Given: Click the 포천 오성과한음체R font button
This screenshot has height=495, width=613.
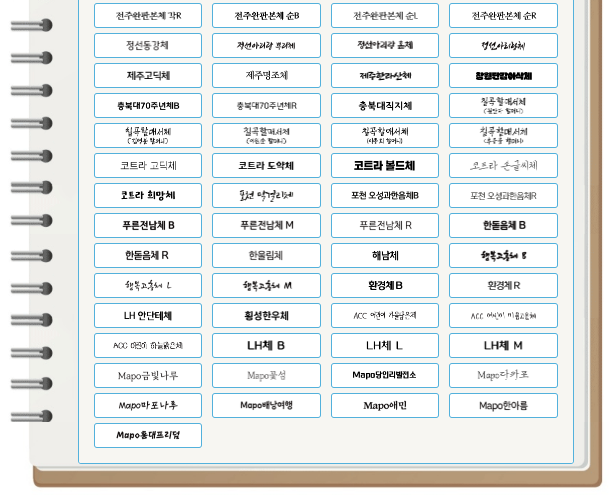Looking at the screenshot, I should click(x=503, y=195).
